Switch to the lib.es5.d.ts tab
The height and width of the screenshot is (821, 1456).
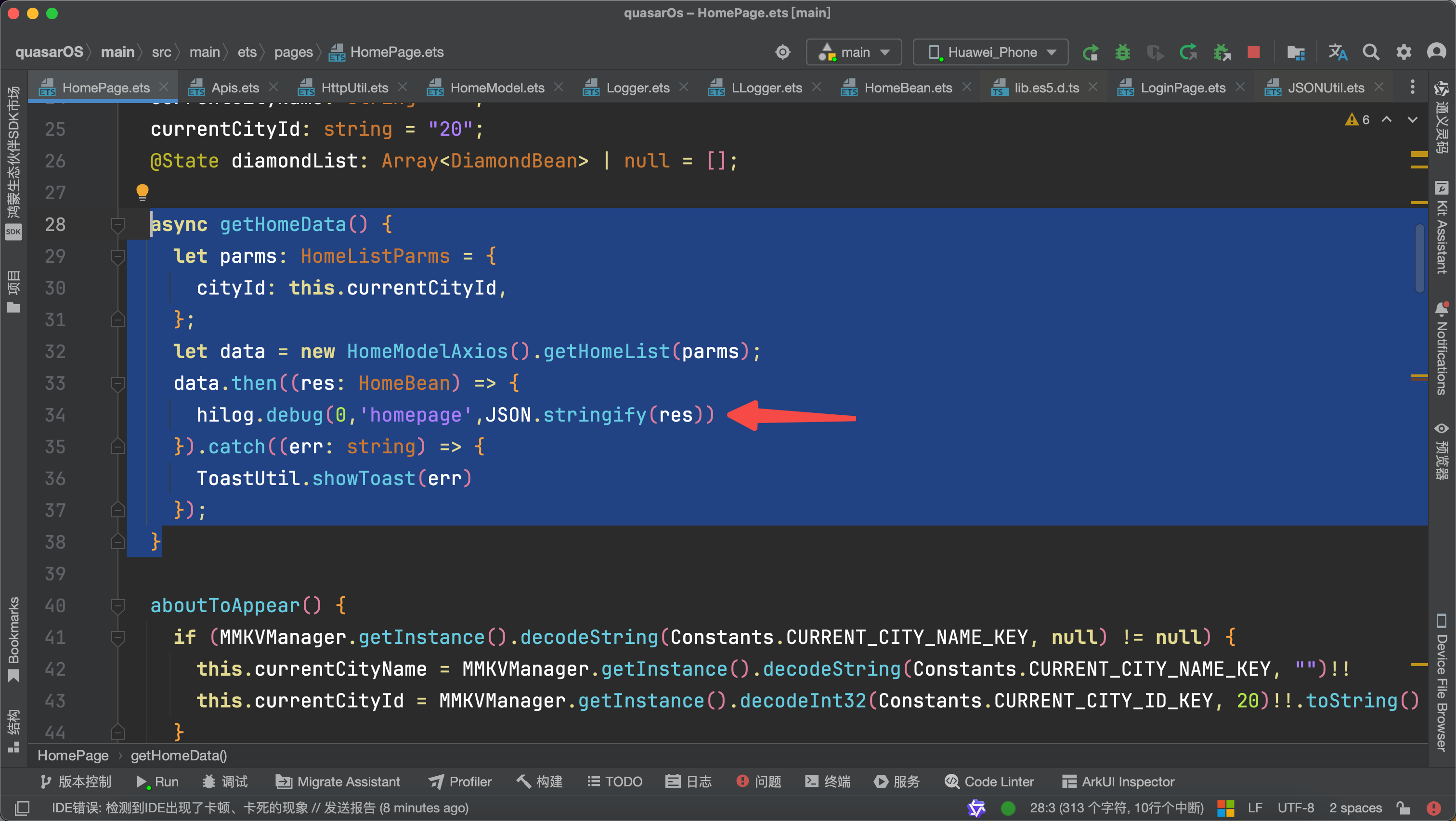1046,88
